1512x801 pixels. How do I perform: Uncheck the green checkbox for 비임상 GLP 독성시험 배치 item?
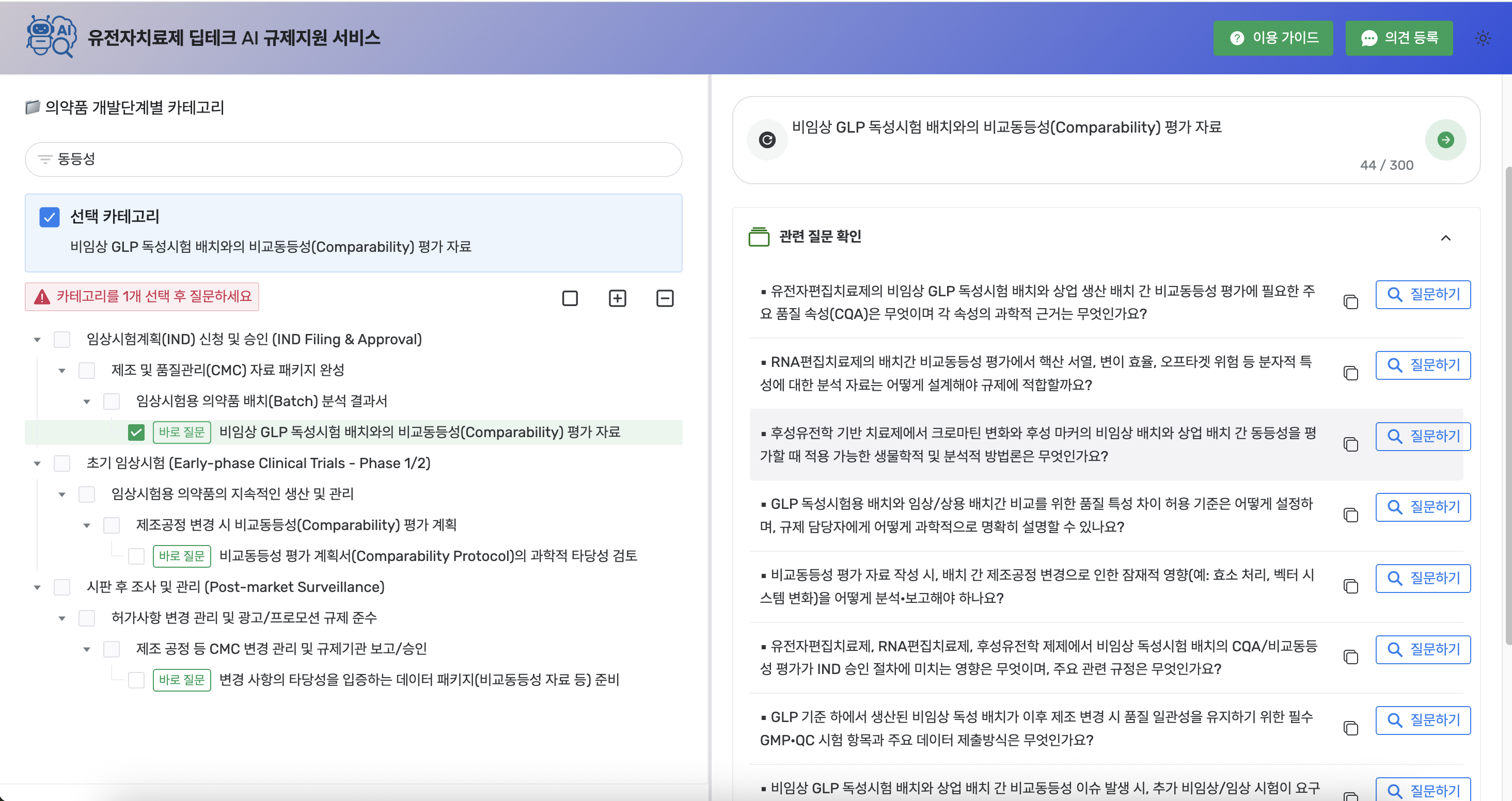pos(136,432)
